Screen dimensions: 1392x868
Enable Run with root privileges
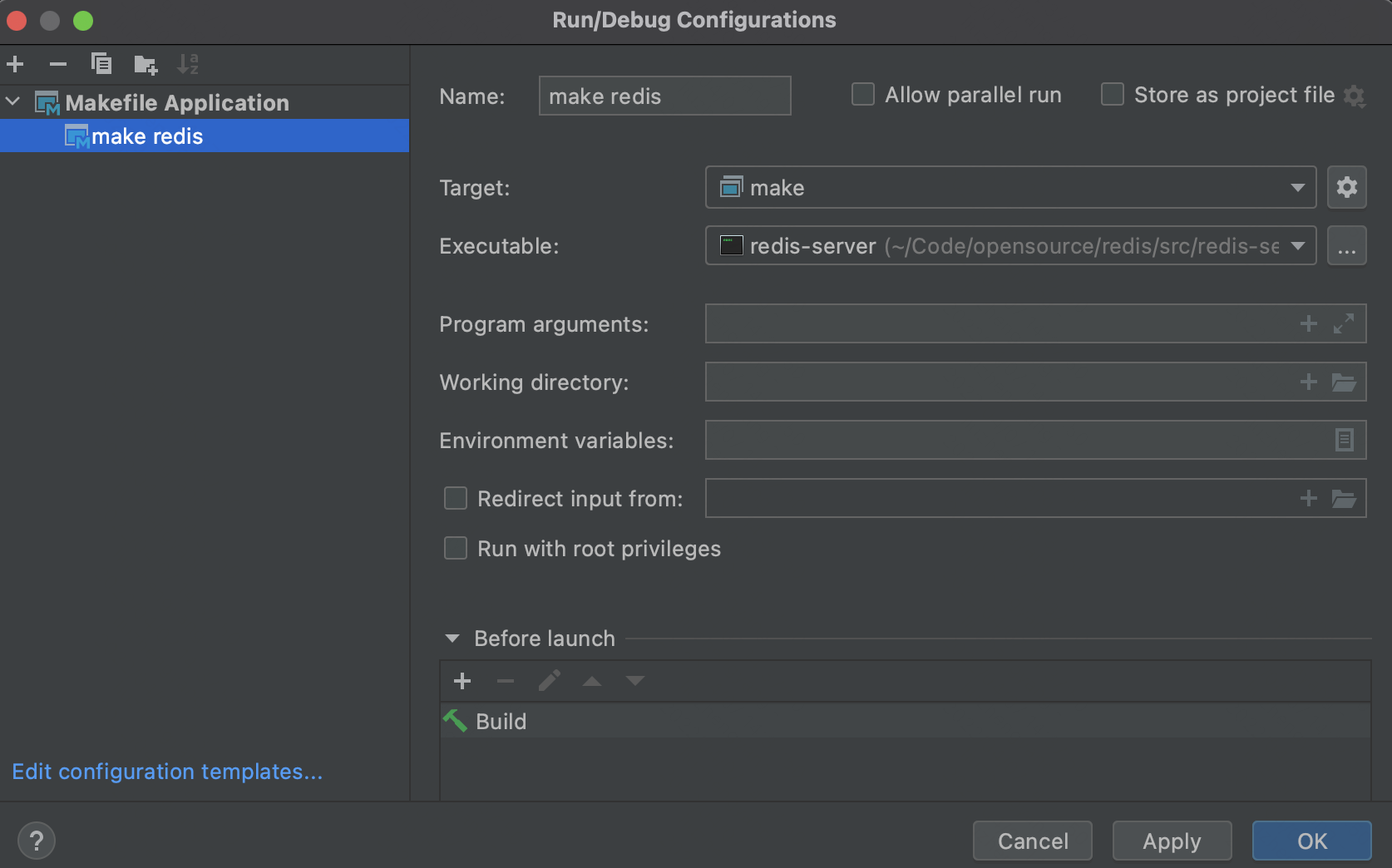point(456,549)
